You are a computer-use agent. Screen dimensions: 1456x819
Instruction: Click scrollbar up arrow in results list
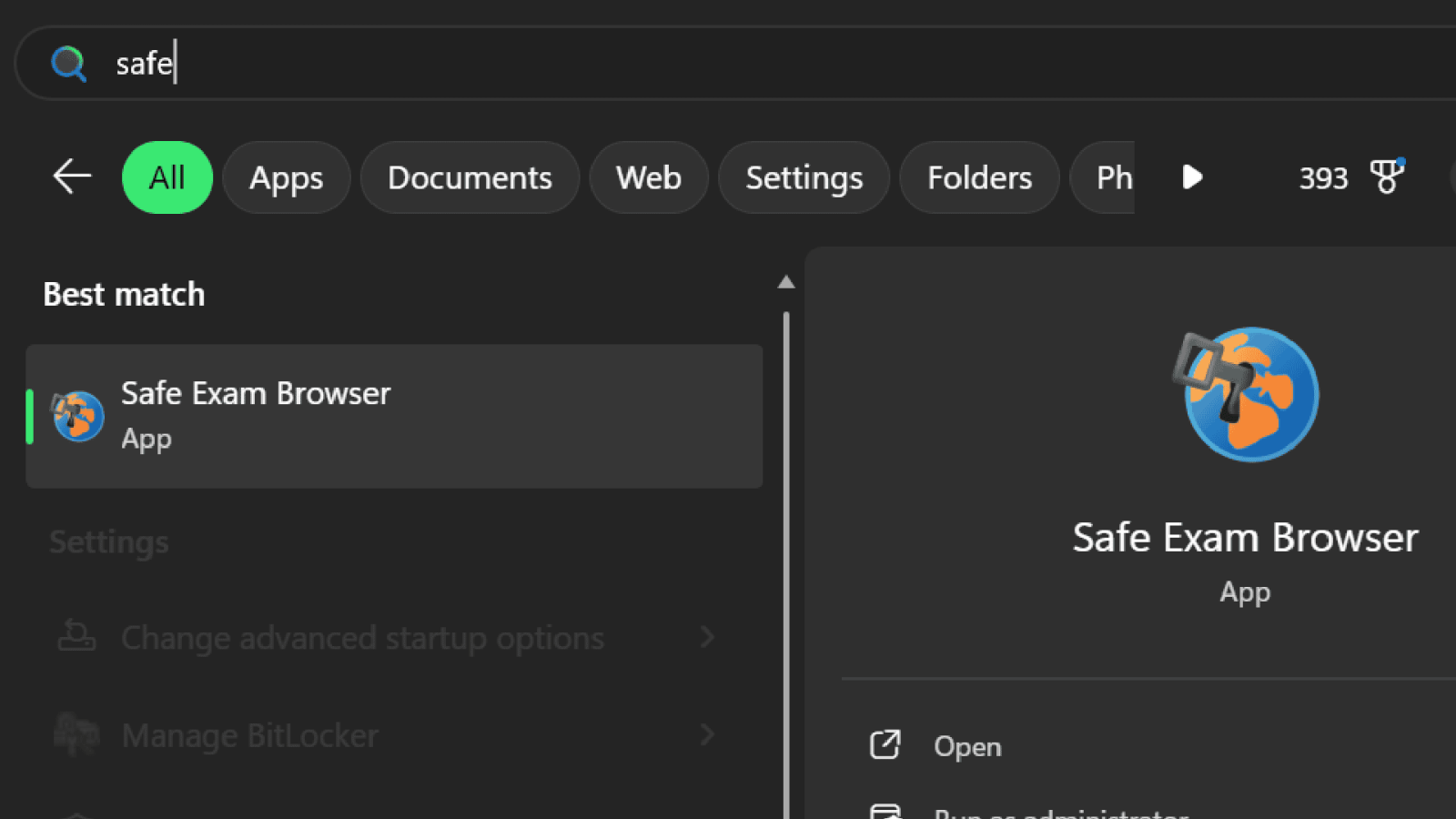click(x=786, y=282)
